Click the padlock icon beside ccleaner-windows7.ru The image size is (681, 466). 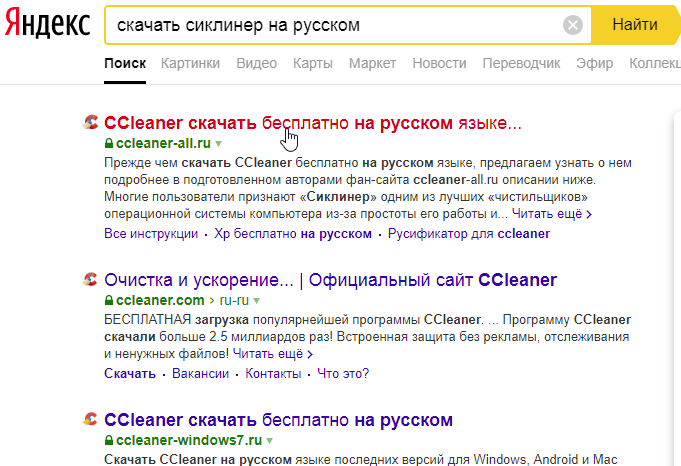click(109, 440)
